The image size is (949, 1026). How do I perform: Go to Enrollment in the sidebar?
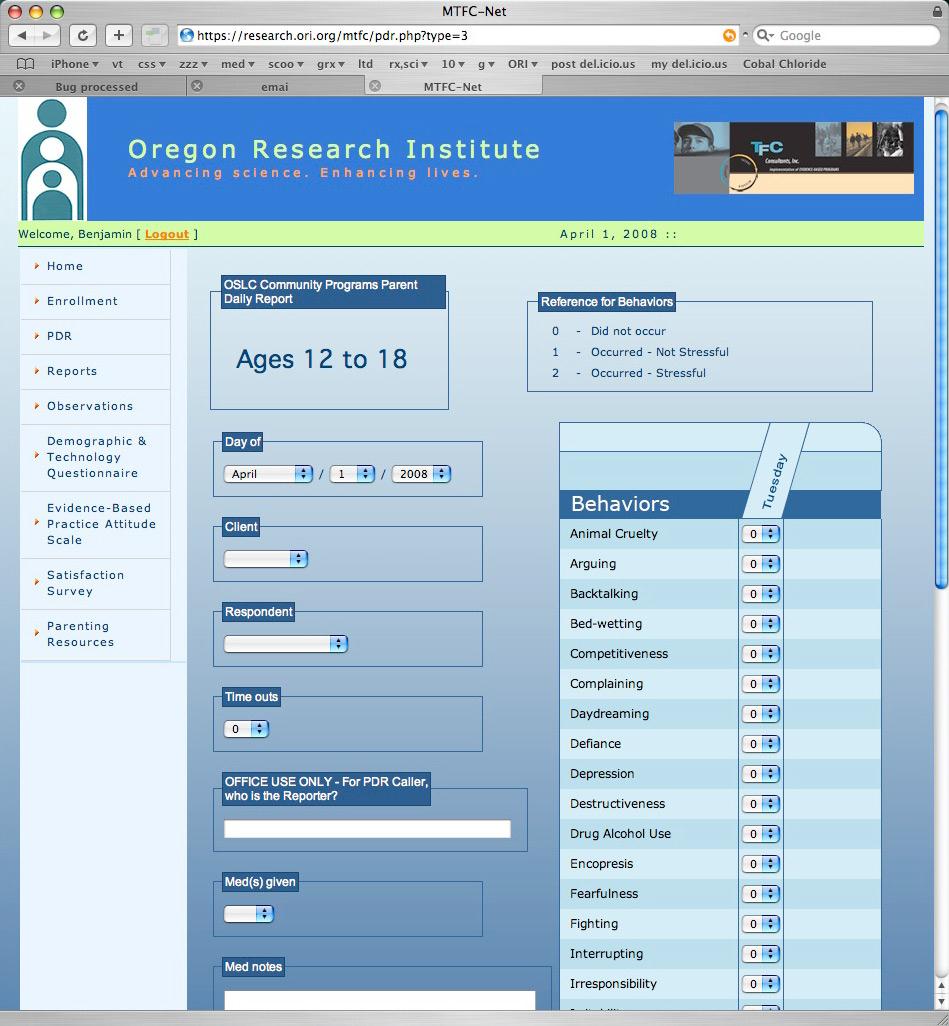[x=82, y=301]
